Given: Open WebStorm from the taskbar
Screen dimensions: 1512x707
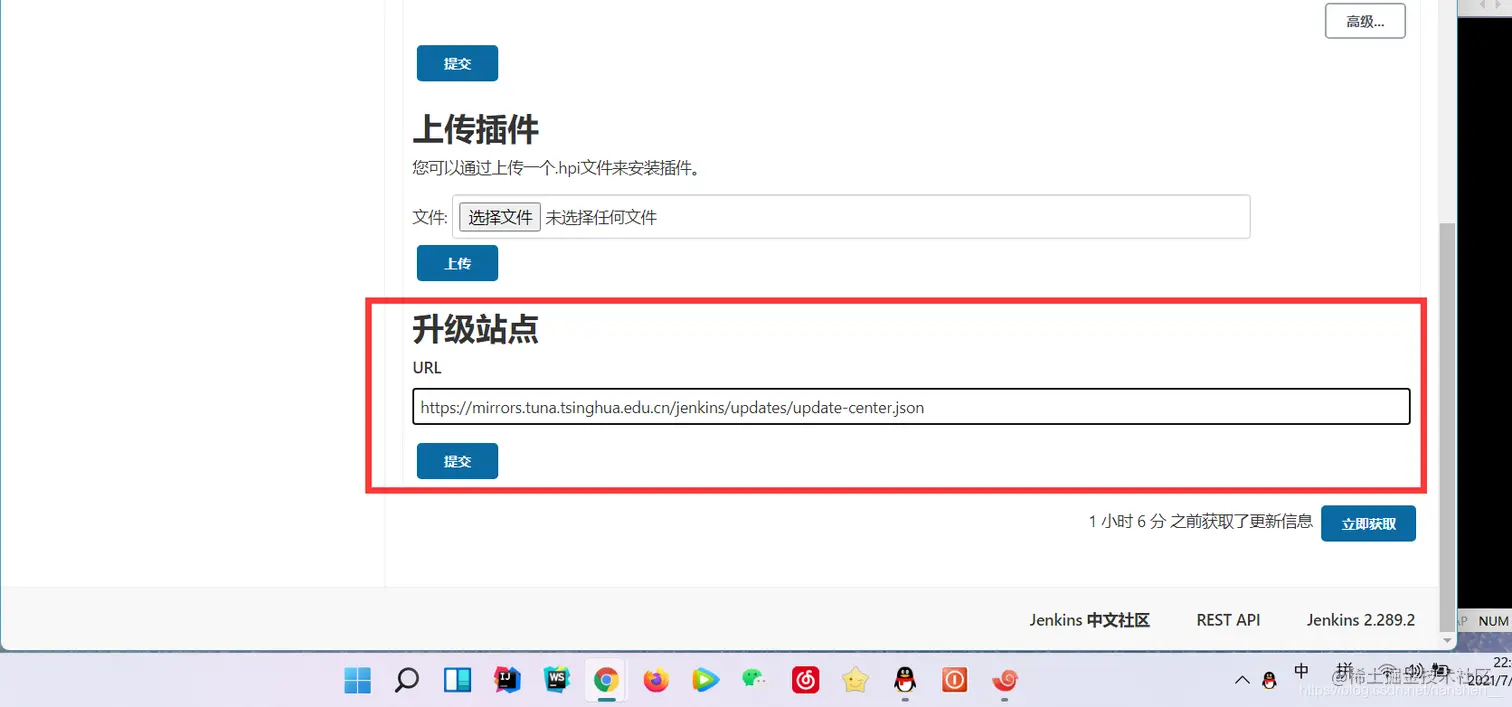Looking at the screenshot, I should click(x=557, y=679).
